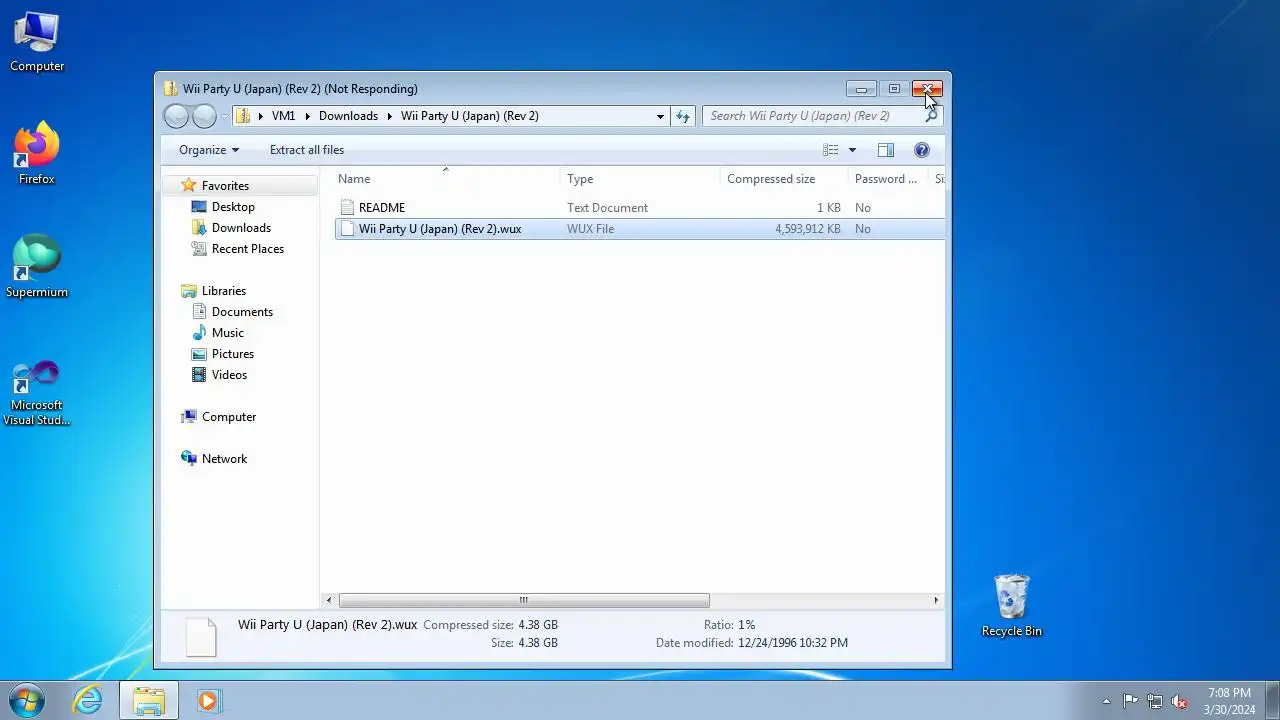
Task: Launch Firefox from the desktop
Action: (x=37, y=154)
